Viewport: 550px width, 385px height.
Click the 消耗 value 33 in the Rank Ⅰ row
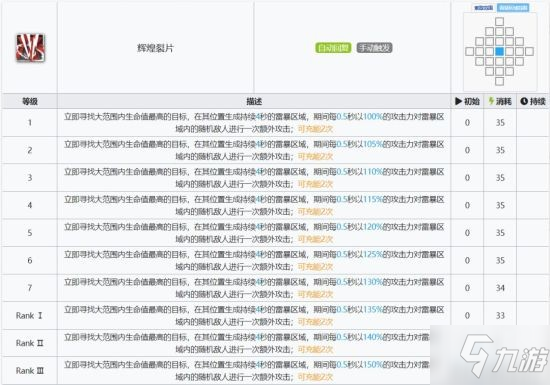(x=500, y=316)
